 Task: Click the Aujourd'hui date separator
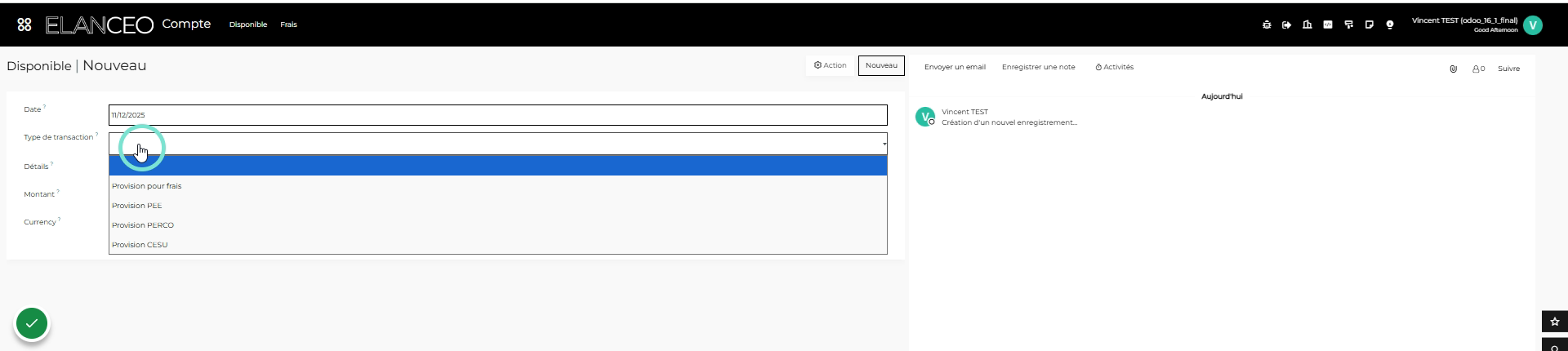tap(1222, 96)
